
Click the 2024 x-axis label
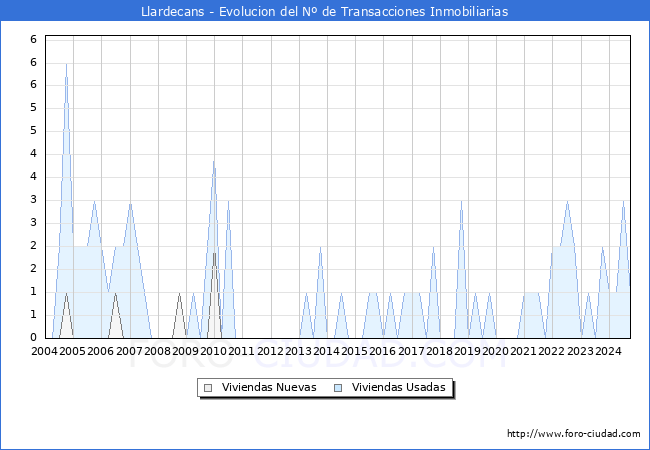(608, 351)
